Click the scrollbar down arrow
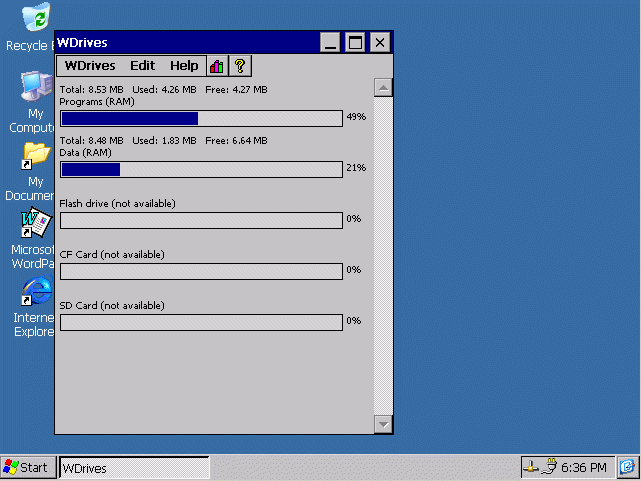This screenshot has height=481, width=641. [x=383, y=424]
